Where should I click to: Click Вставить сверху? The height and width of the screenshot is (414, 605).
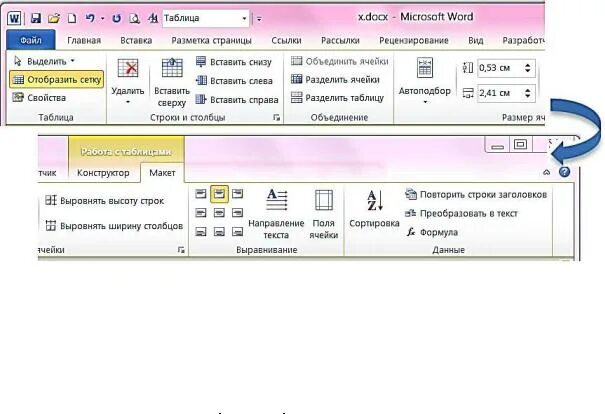click(172, 82)
